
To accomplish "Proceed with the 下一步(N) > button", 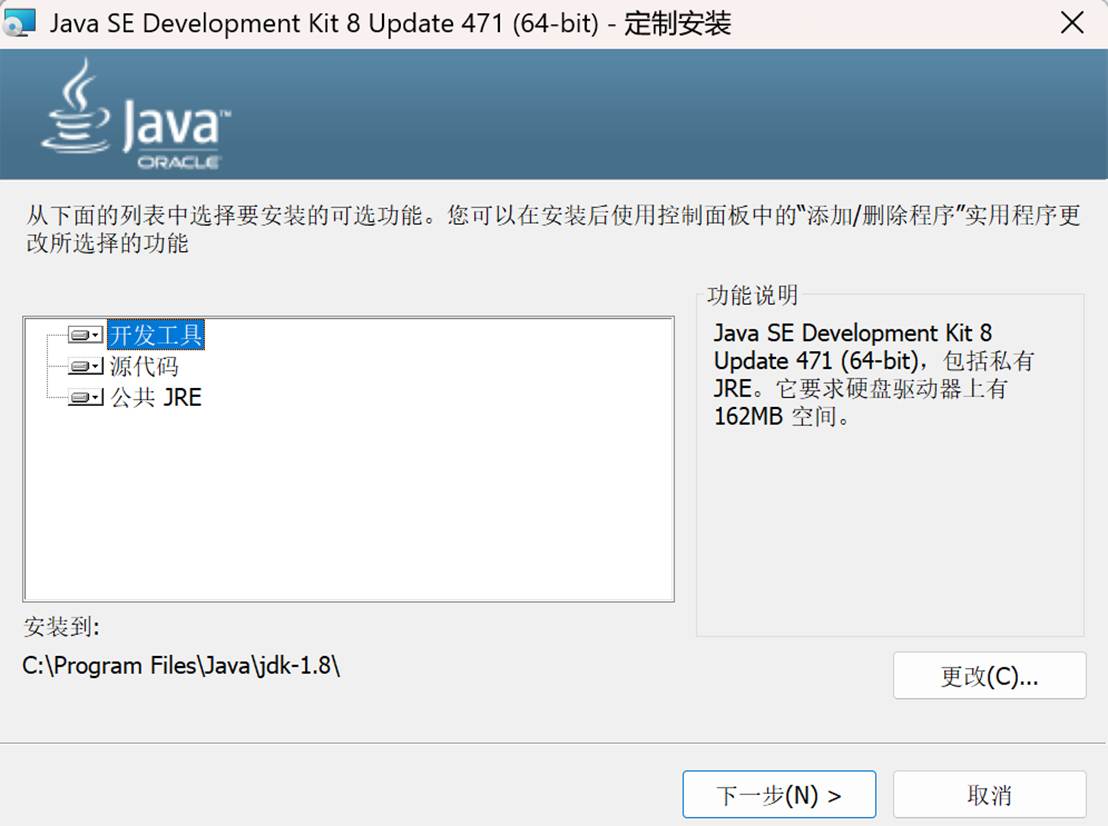I will (779, 795).
